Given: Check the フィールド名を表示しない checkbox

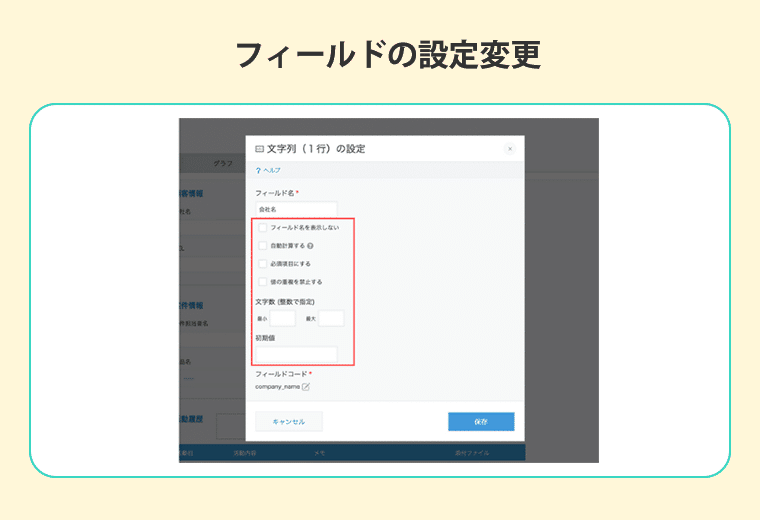Looking at the screenshot, I should coord(262,227).
